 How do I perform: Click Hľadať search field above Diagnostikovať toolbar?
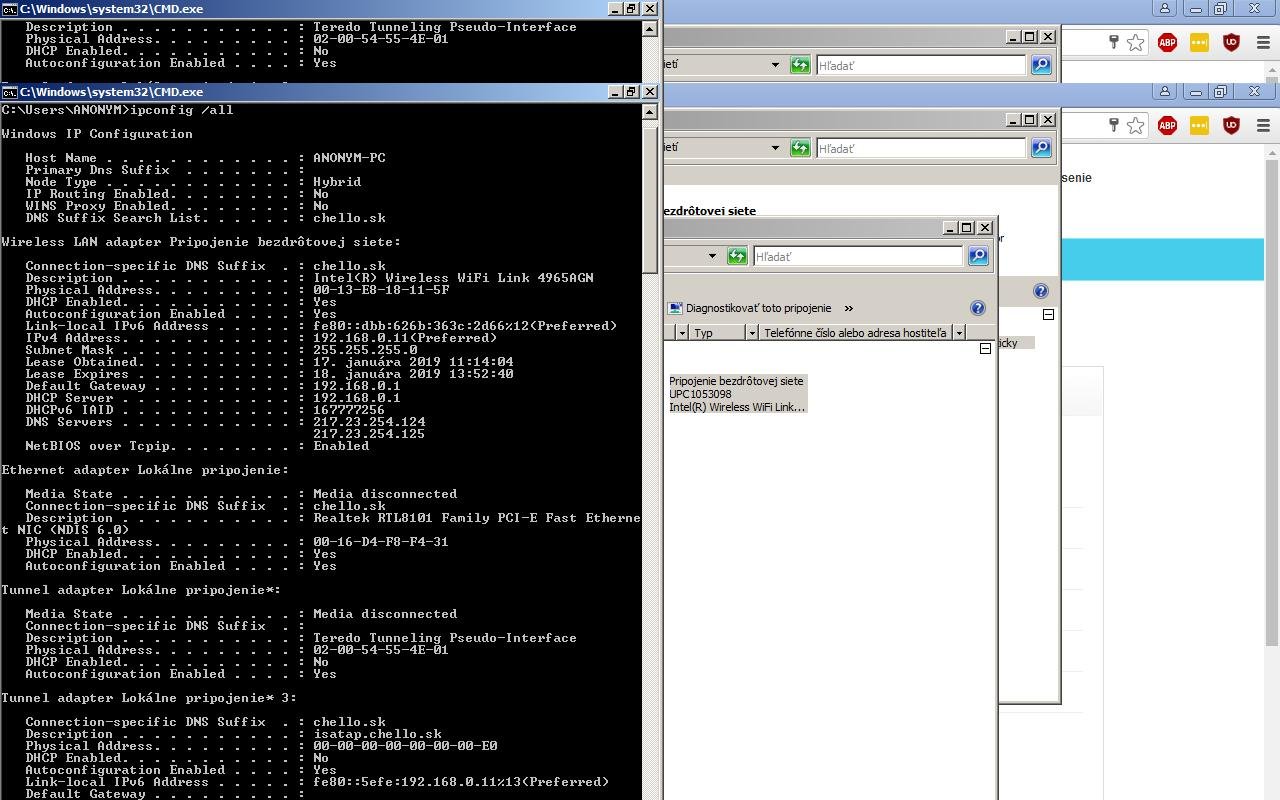(x=856, y=256)
